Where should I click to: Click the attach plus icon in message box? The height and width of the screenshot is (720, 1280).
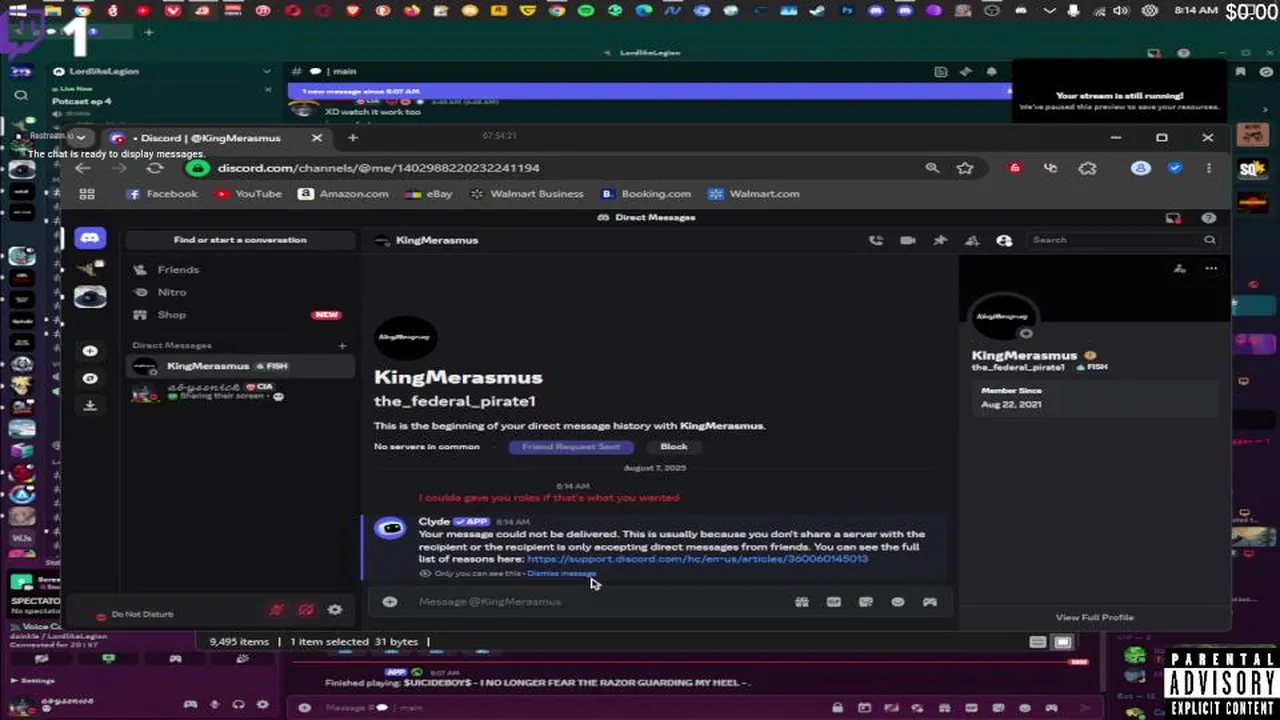[x=390, y=601]
